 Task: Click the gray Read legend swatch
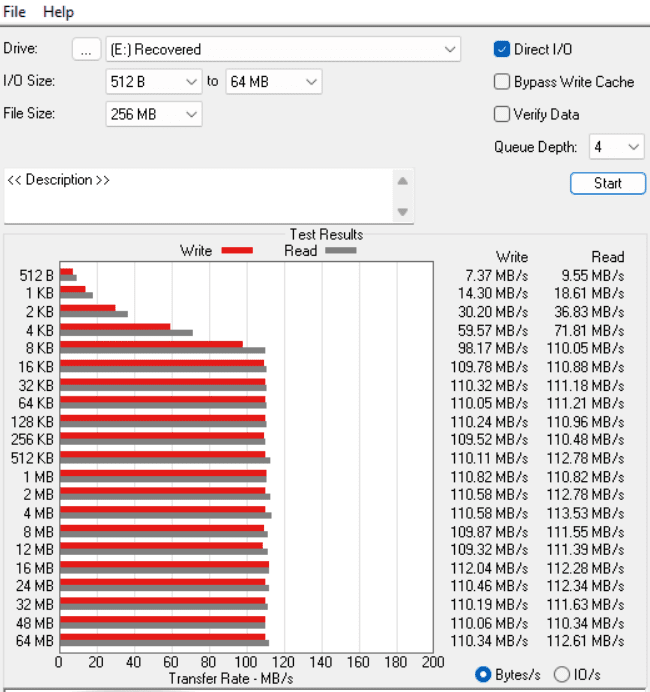341,251
